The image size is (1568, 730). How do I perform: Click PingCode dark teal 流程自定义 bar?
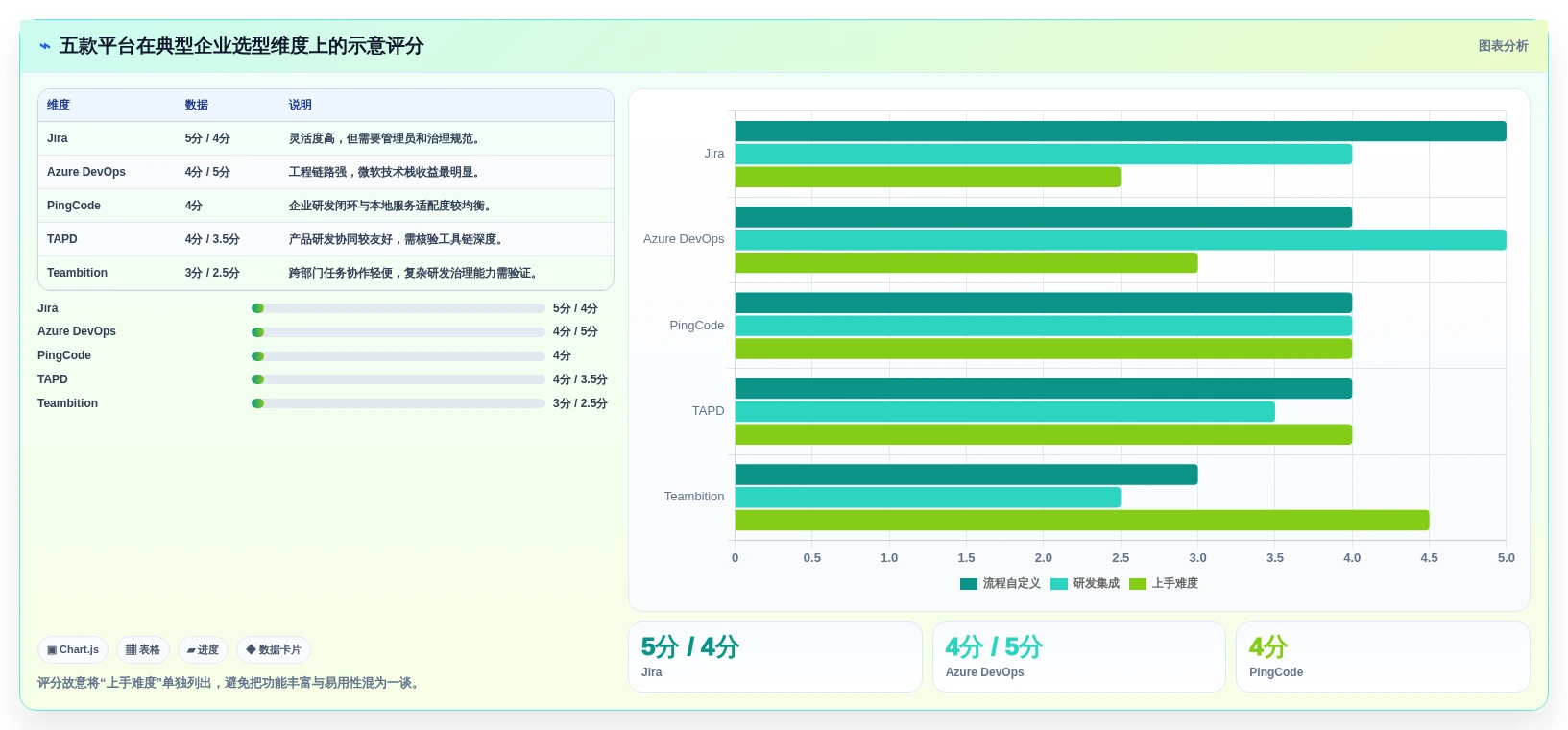tap(1044, 303)
